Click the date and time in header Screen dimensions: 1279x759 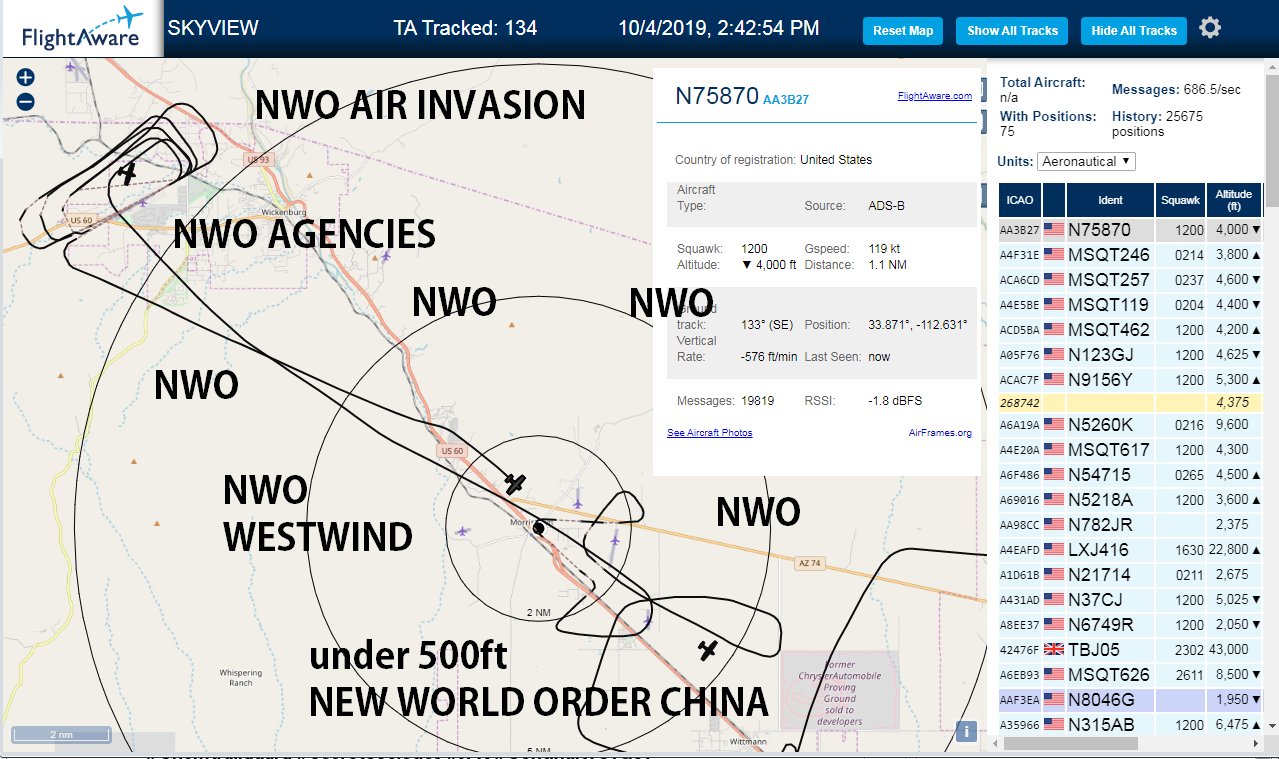pyautogui.click(x=719, y=28)
